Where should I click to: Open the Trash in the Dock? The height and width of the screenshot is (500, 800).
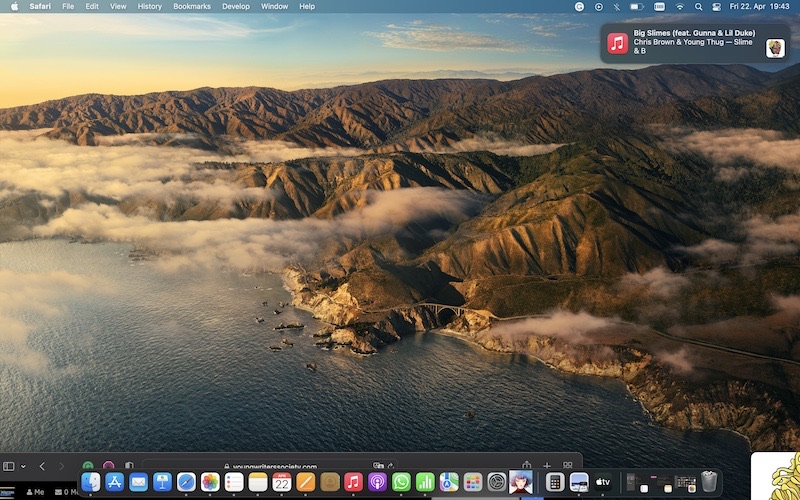[x=709, y=482]
